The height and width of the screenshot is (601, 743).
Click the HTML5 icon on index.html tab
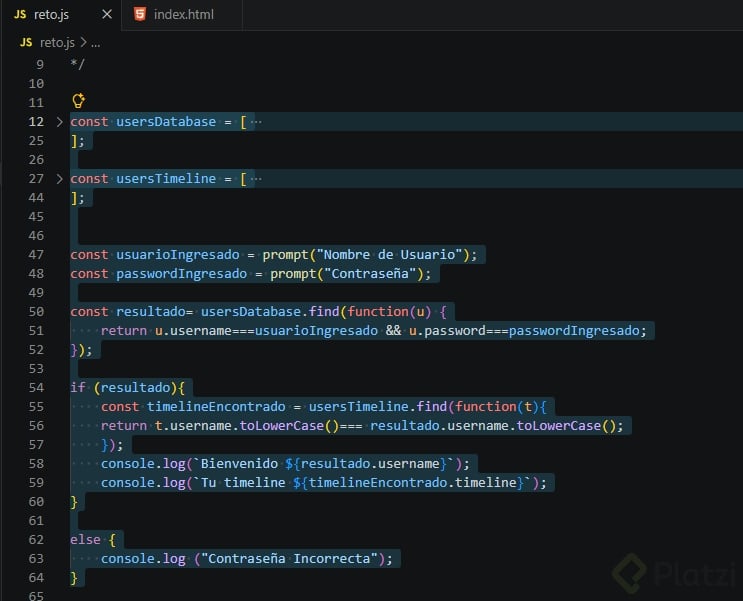140,14
